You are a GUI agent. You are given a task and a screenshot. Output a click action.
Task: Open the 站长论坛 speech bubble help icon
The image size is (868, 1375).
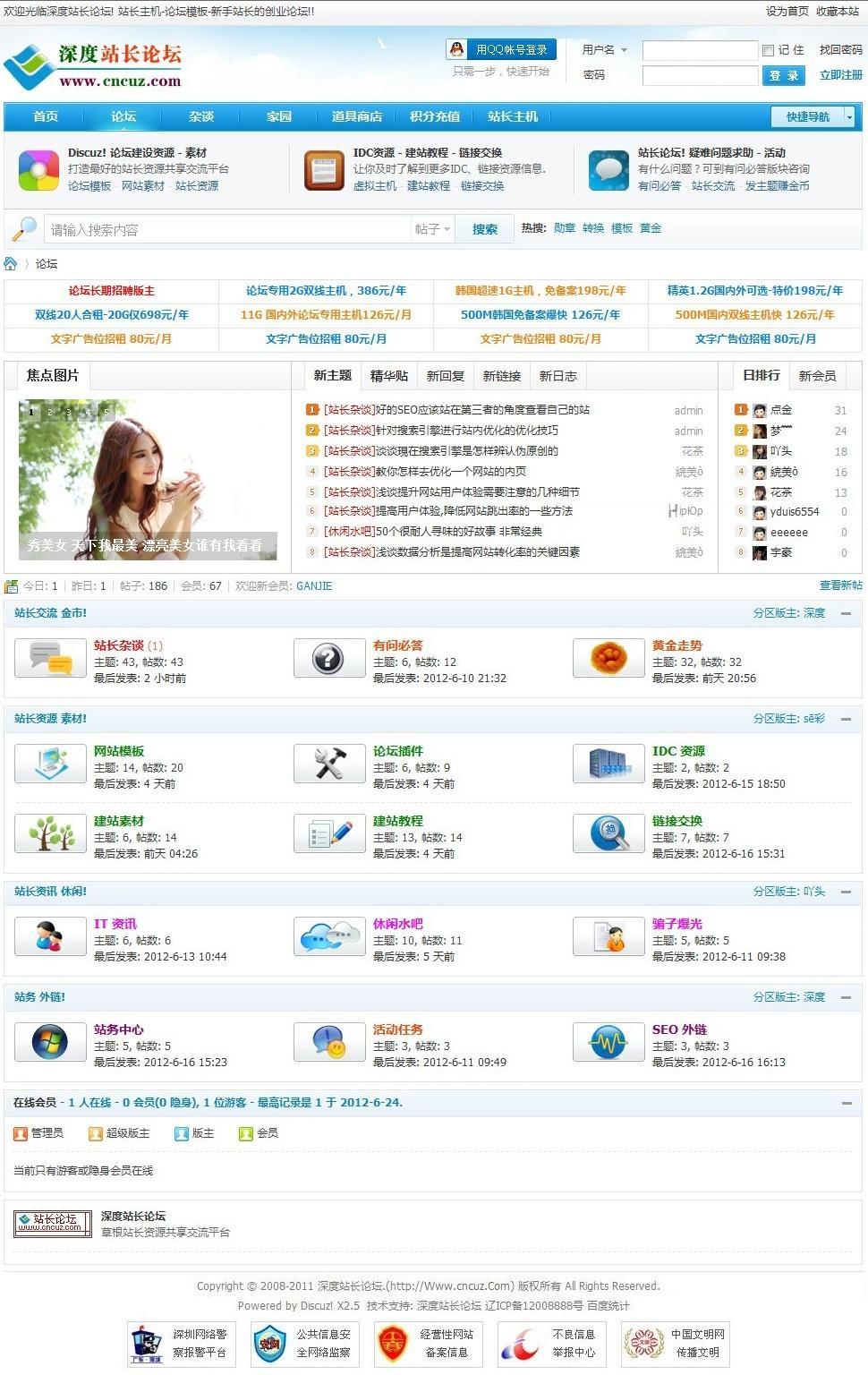tap(608, 168)
